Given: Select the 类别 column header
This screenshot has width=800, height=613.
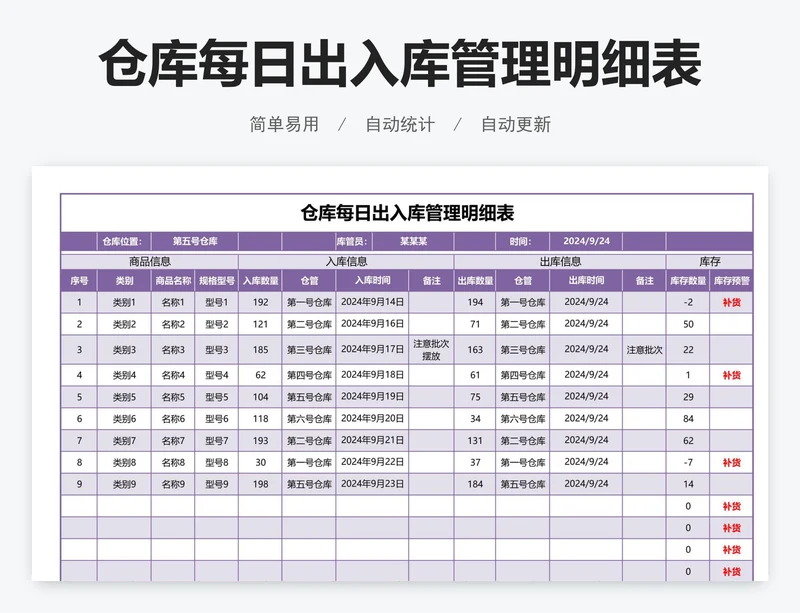Looking at the screenshot, I should [124, 281].
